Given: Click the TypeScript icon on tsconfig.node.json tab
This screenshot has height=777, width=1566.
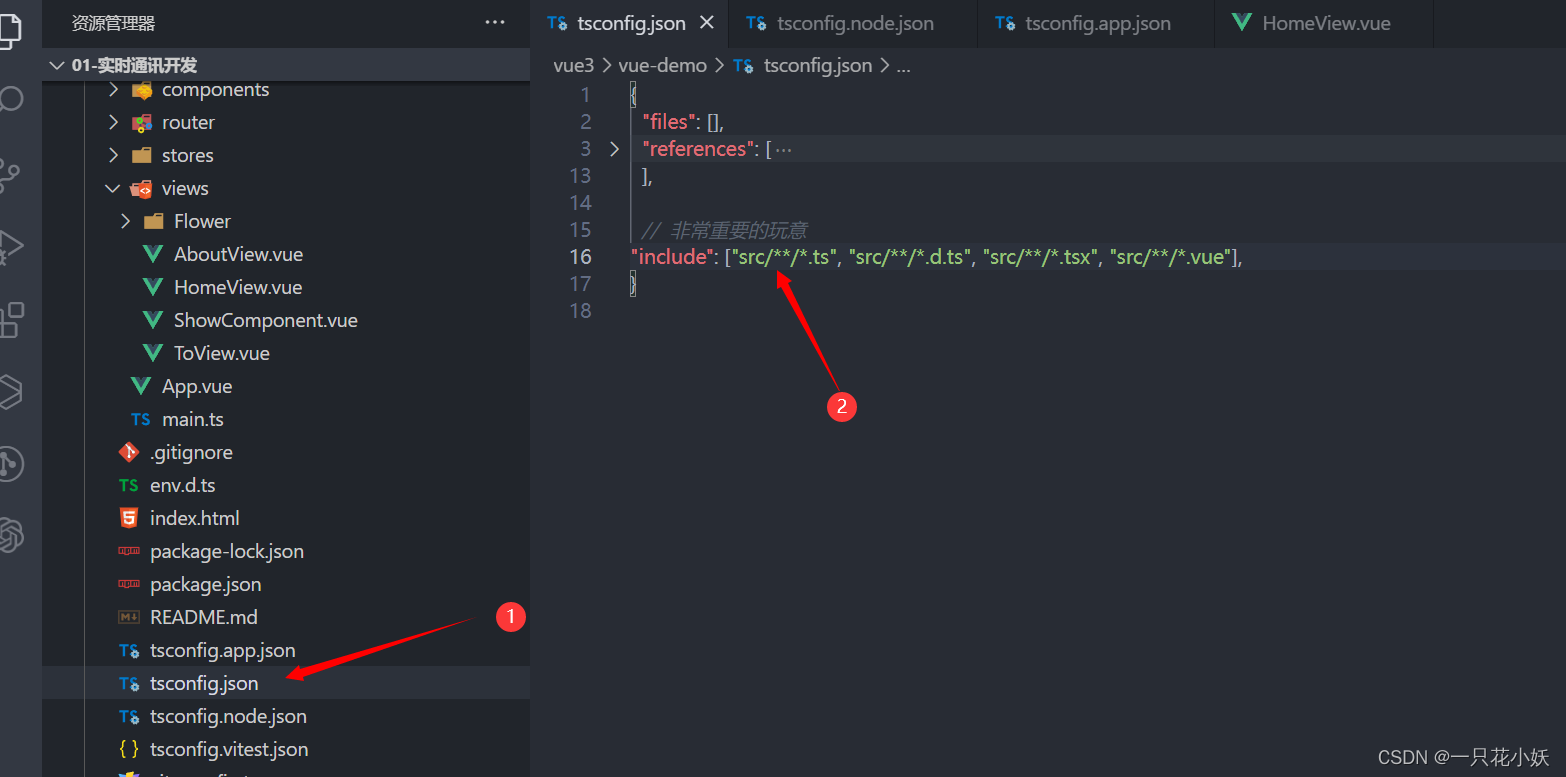Looking at the screenshot, I should click(757, 22).
